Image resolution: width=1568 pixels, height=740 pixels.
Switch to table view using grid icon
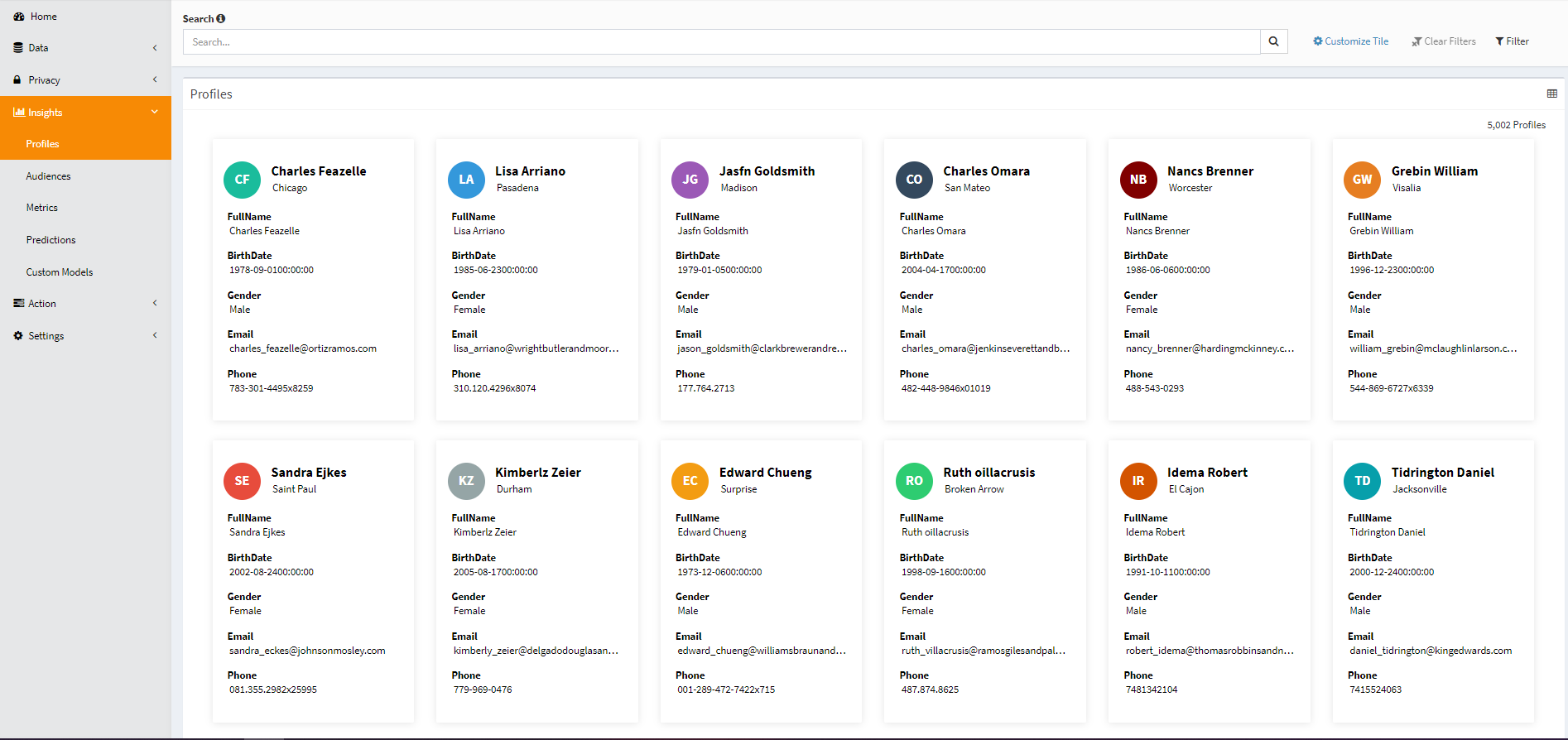(x=1551, y=94)
